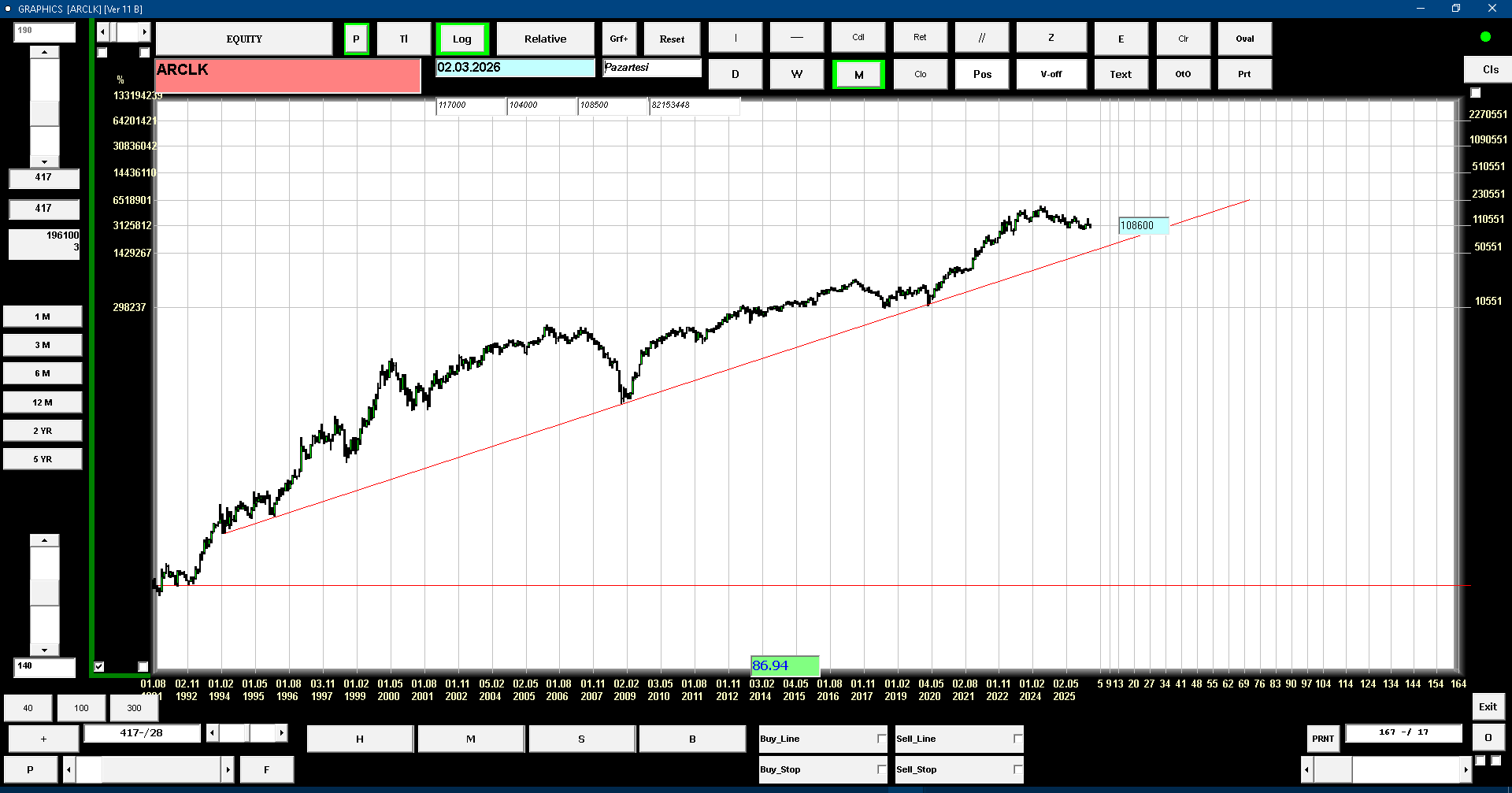Select the parallel lines tool
This screenshot has width=1512, height=793.
pos(981,38)
